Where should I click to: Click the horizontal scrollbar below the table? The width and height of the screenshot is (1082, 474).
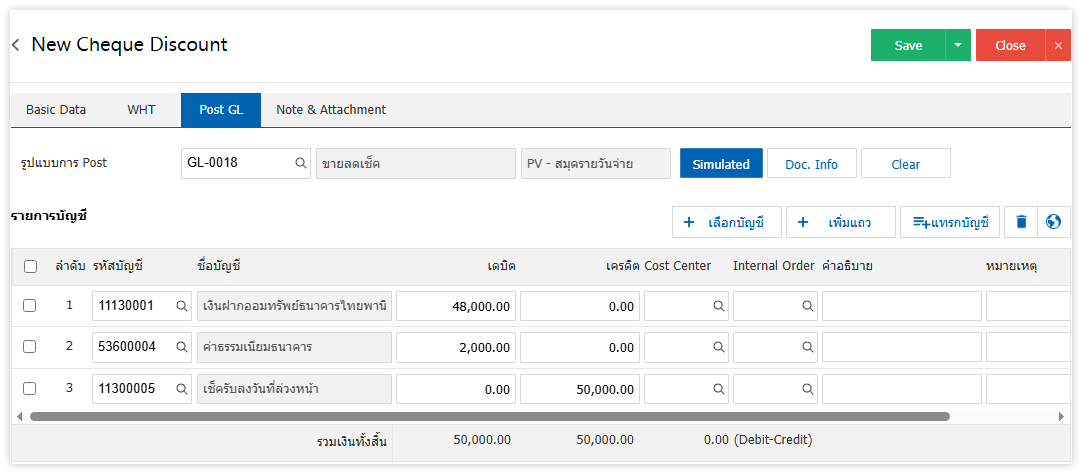pos(489,416)
